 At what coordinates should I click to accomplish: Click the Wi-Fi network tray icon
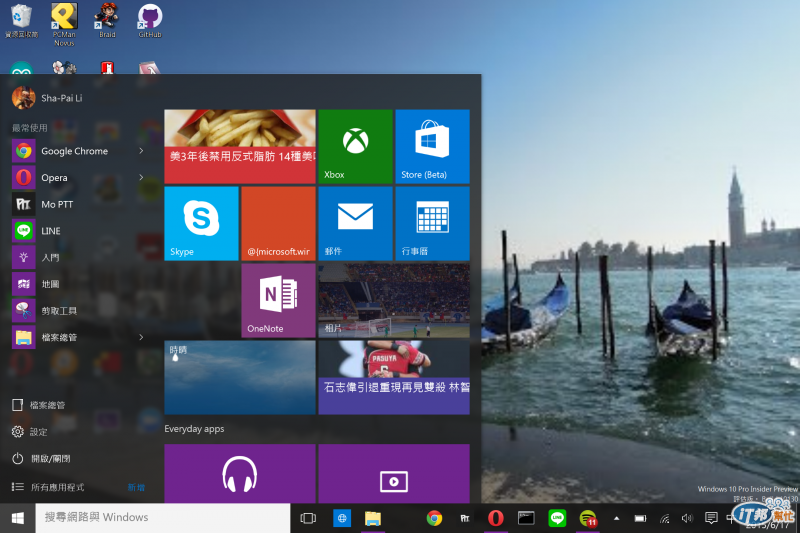[664, 519]
